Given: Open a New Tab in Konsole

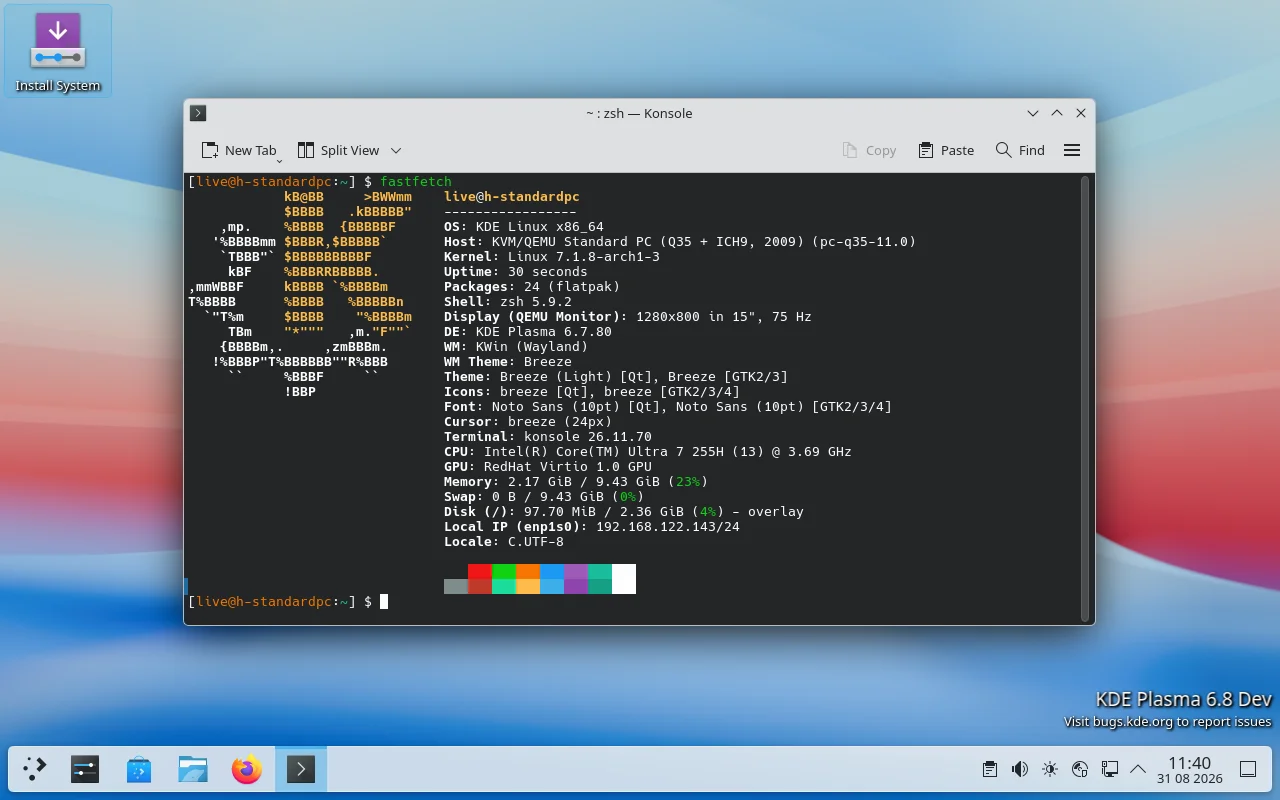Looking at the screenshot, I should (x=239, y=150).
